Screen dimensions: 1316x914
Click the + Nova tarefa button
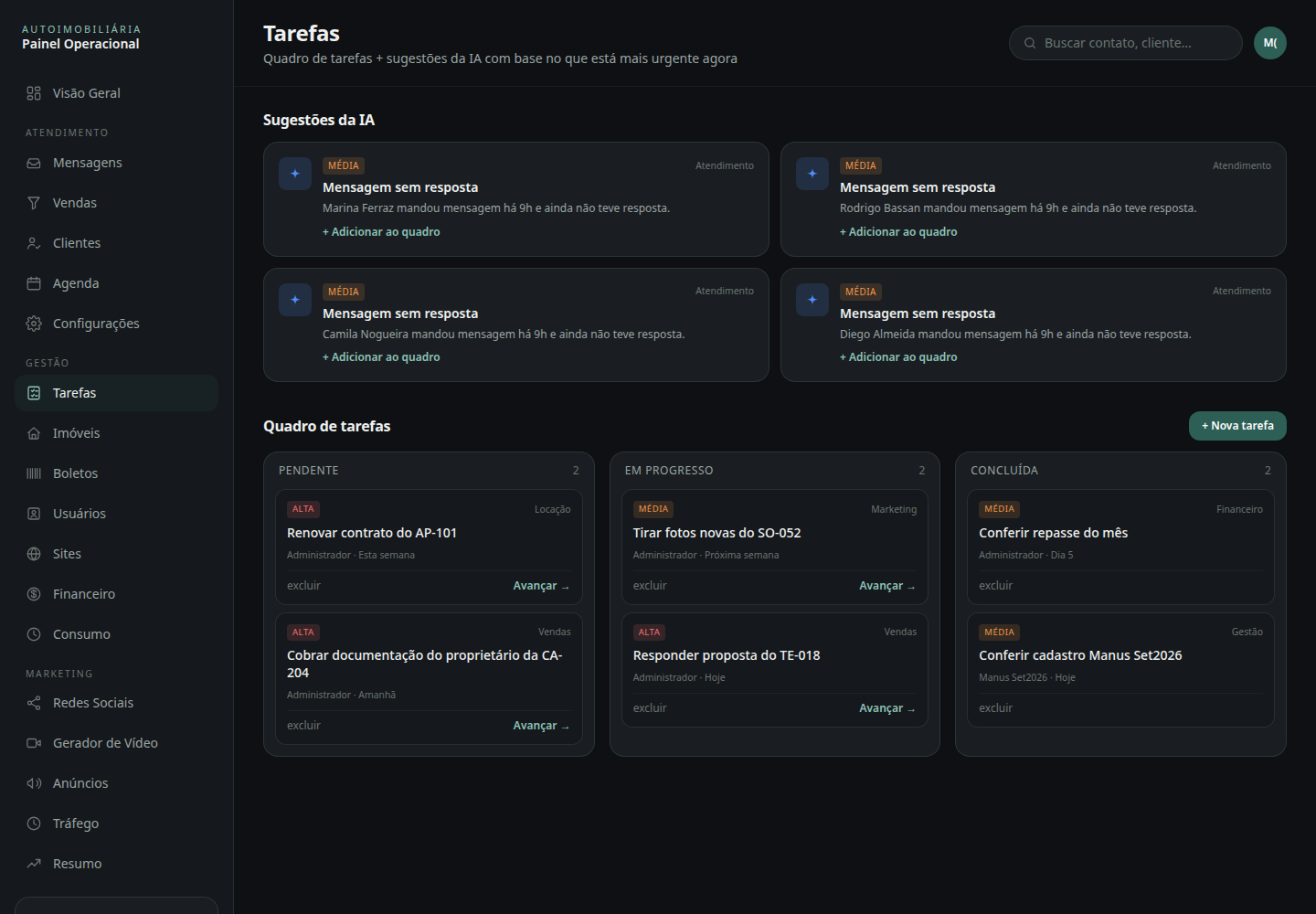(x=1237, y=426)
